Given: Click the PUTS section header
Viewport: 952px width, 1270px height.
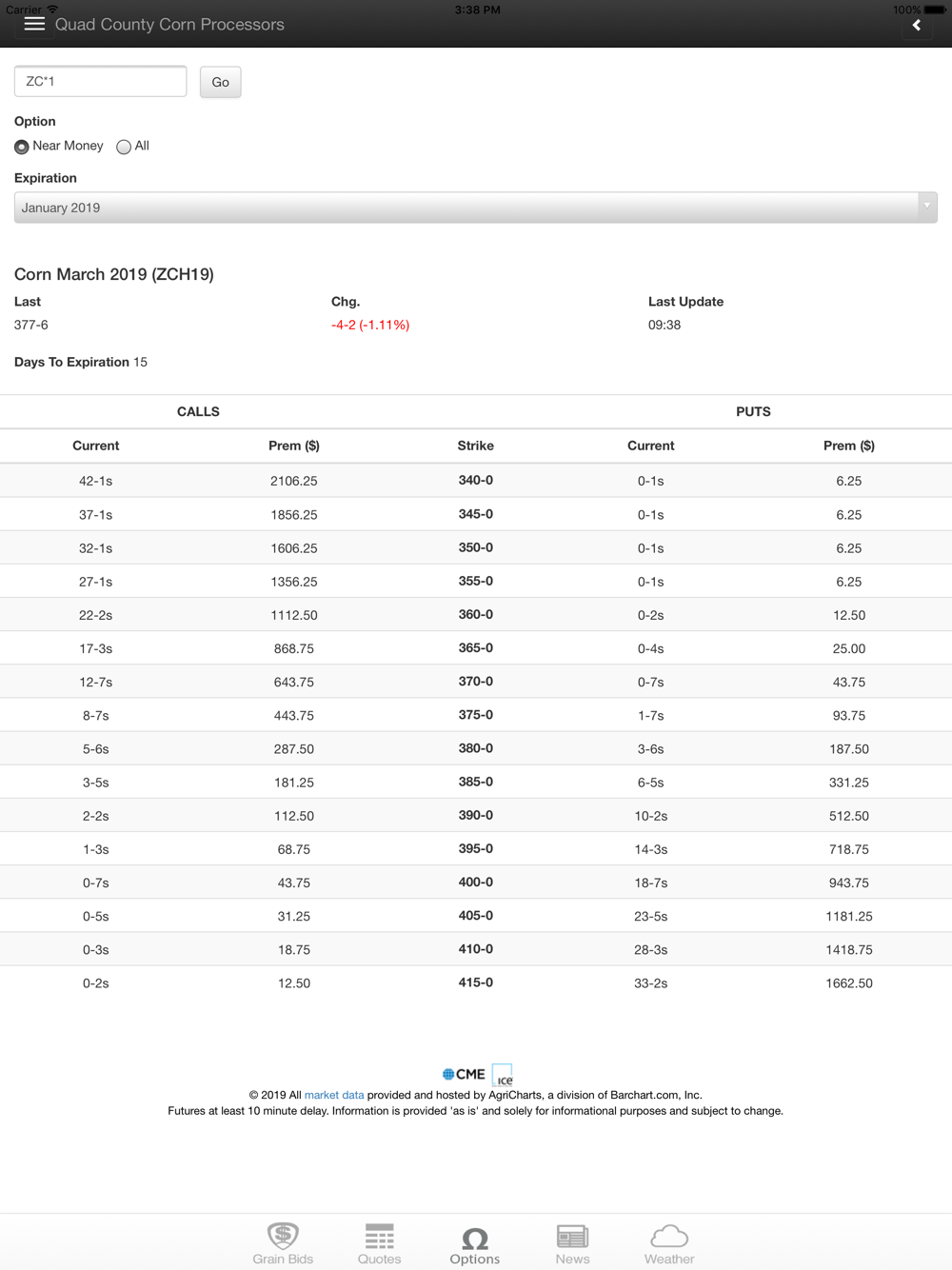Looking at the screenshot, I should [x=753, y=411].
